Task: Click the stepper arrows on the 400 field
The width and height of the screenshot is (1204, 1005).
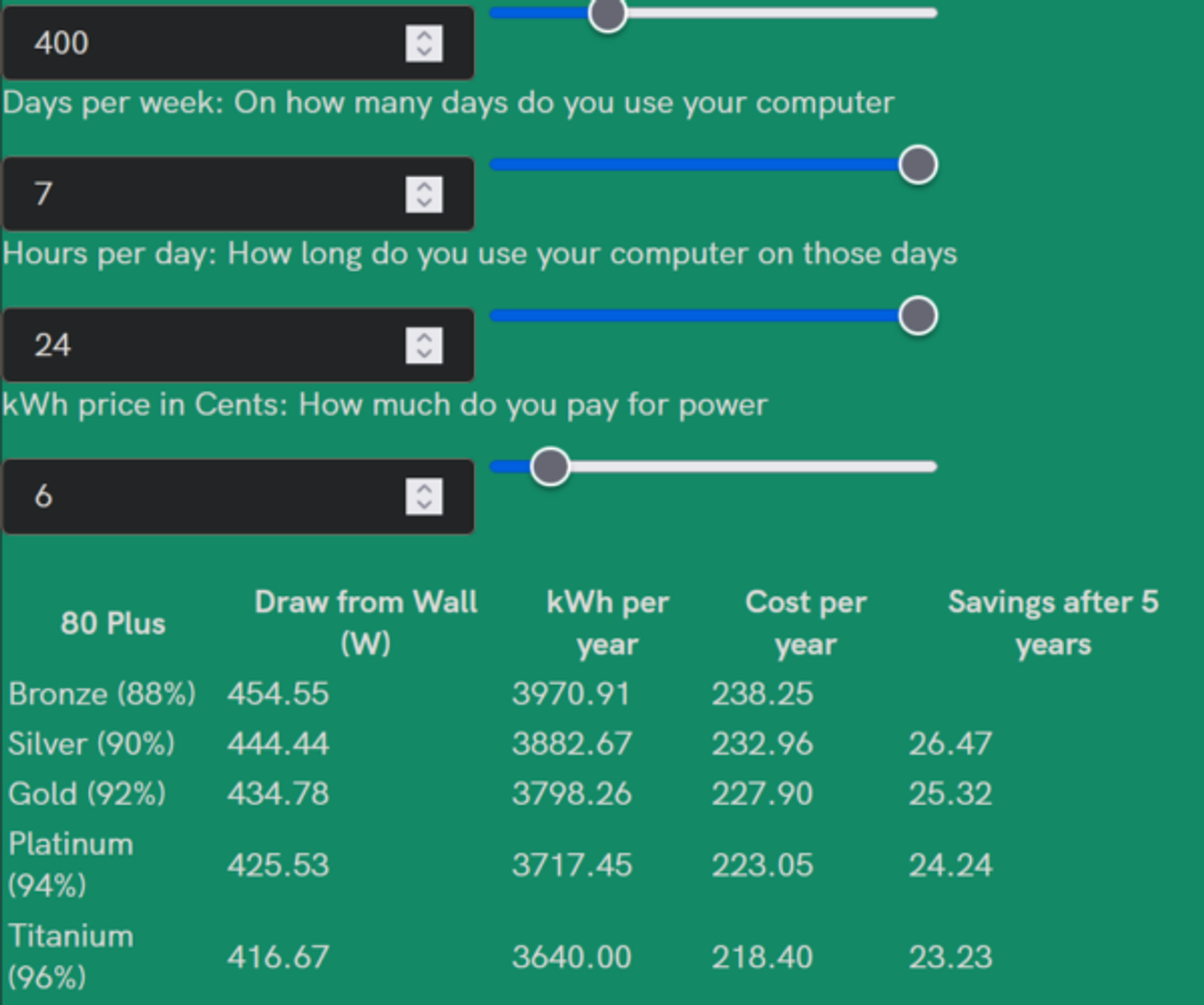Action: coord(425,43)
